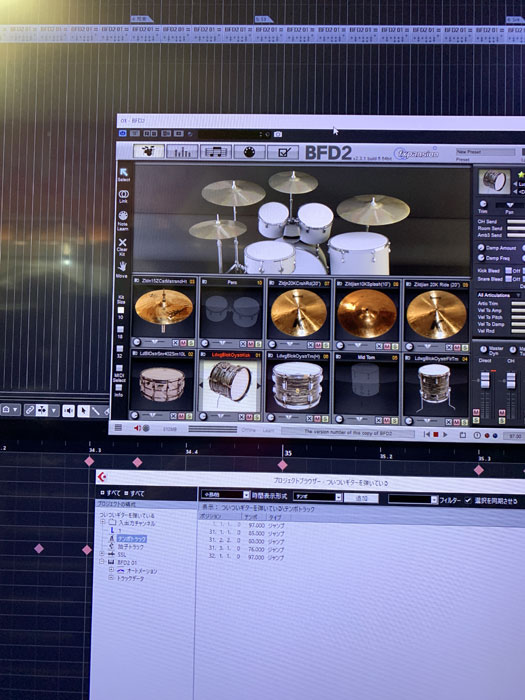Click the Add button in Project Browser
The width and height of the screenshot is (525, 700).
tap(361, 498)
